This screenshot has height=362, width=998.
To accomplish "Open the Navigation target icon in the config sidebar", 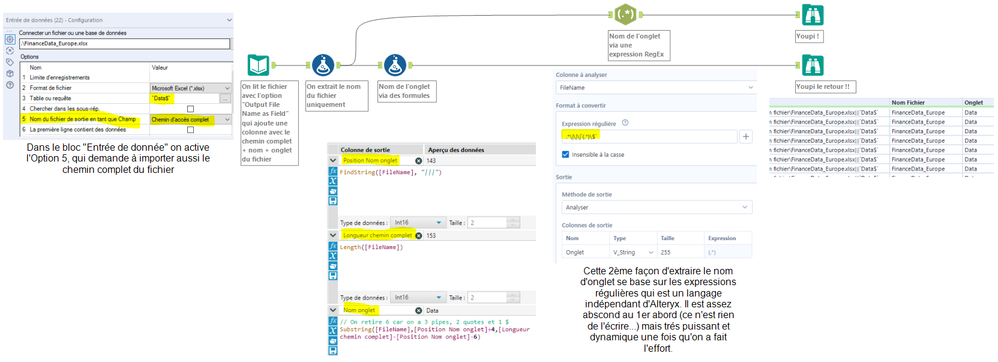I will [x=10, y=50].
